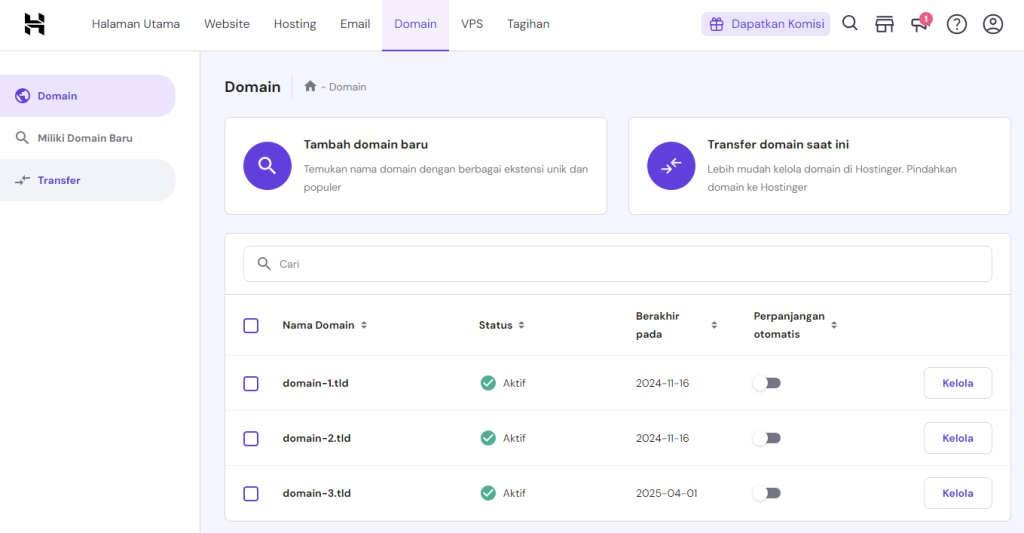Click the domain-3.tld name
Image resolution: width=1024 pixels, height=533 pixels.
tap(317, 493)
